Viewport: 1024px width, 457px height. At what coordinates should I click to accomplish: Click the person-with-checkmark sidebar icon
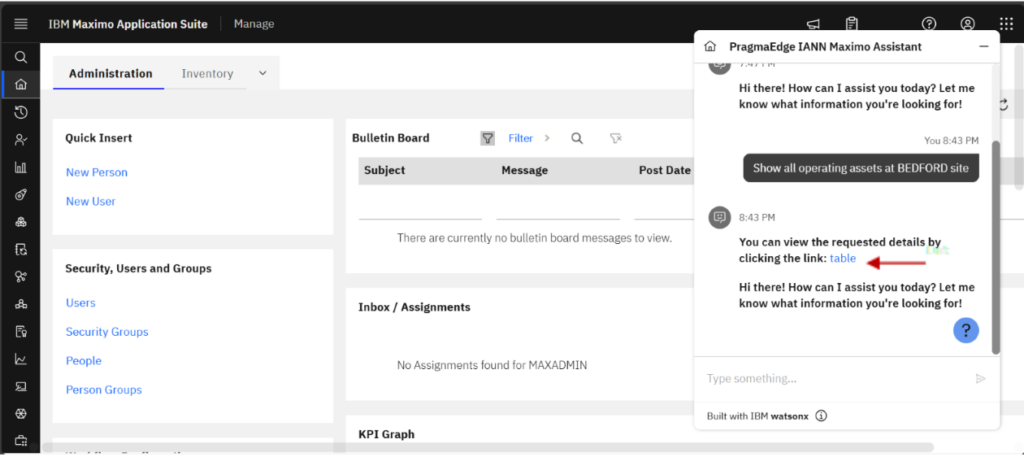[21, 140]
